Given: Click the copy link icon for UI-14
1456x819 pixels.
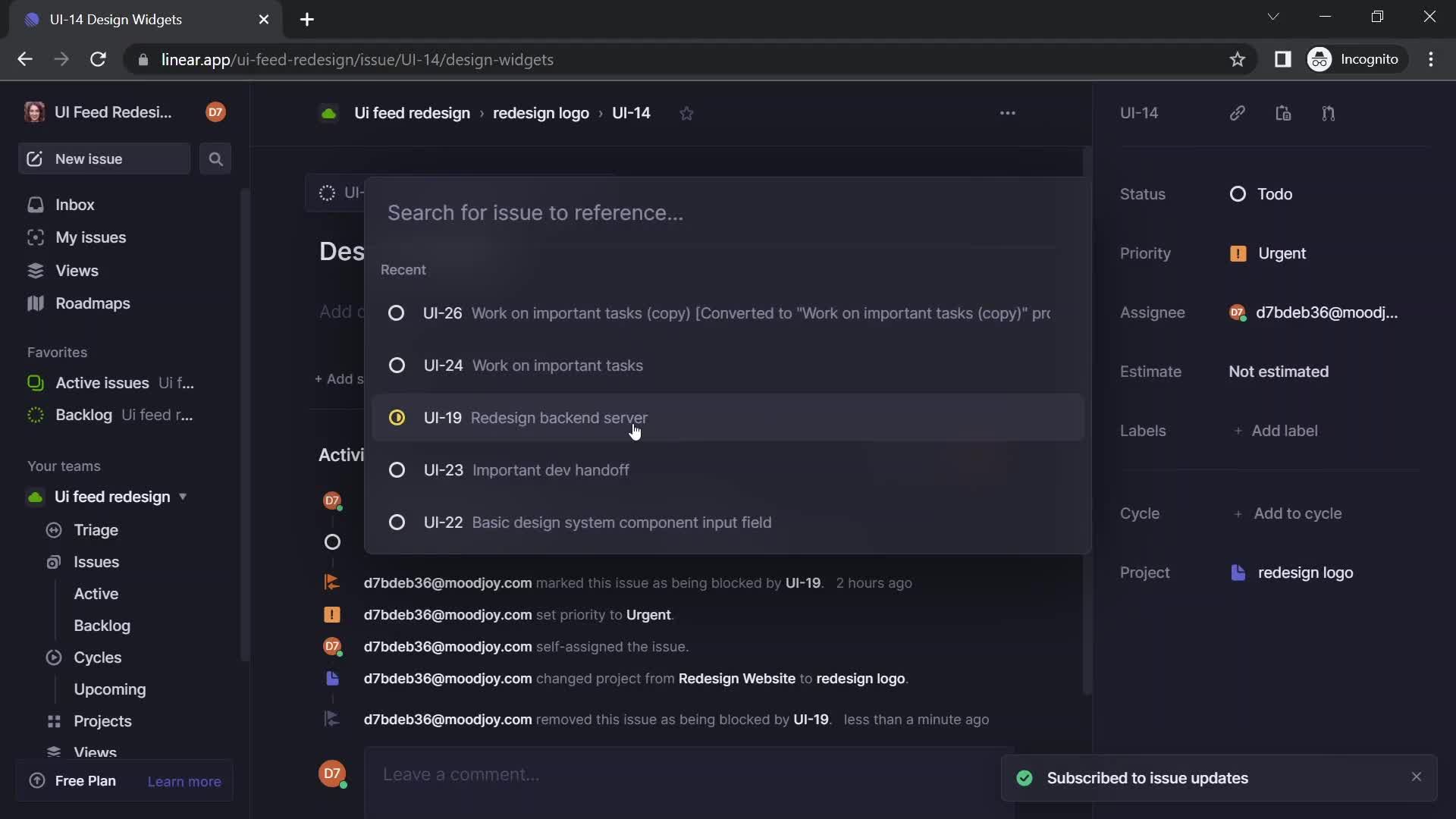Looking at the screenshot, I should coord(1239,113).
